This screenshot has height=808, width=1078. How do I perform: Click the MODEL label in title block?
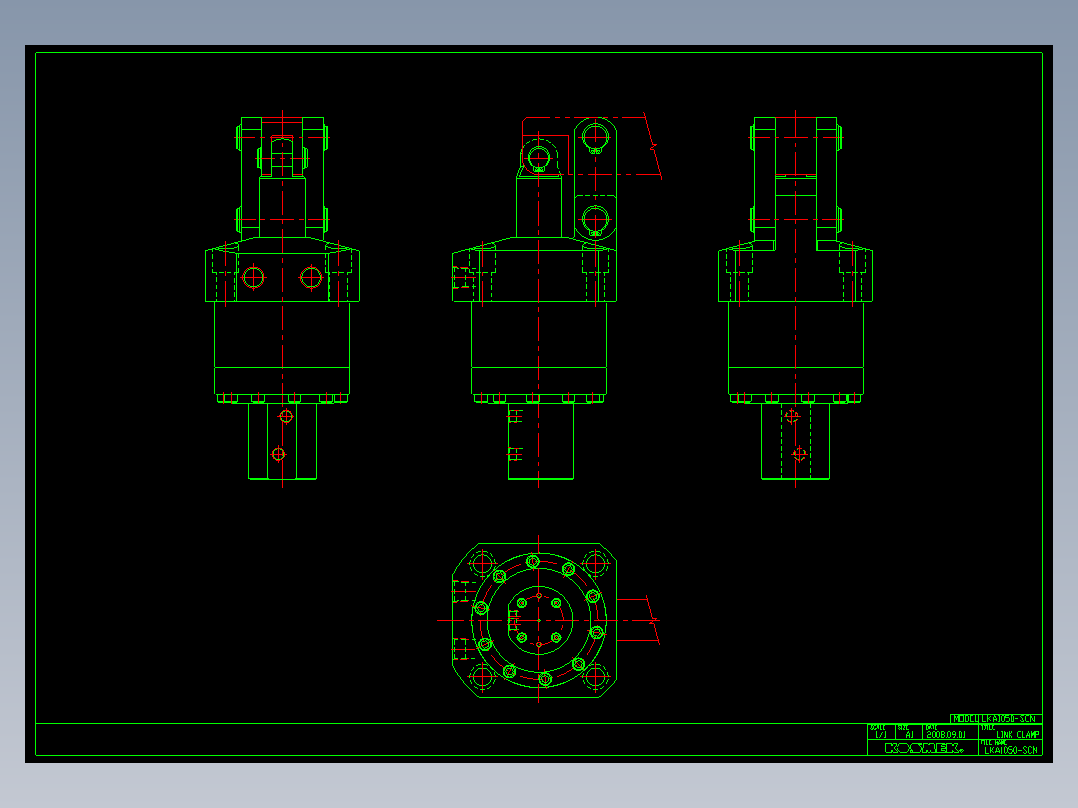[x=965, y=719]
